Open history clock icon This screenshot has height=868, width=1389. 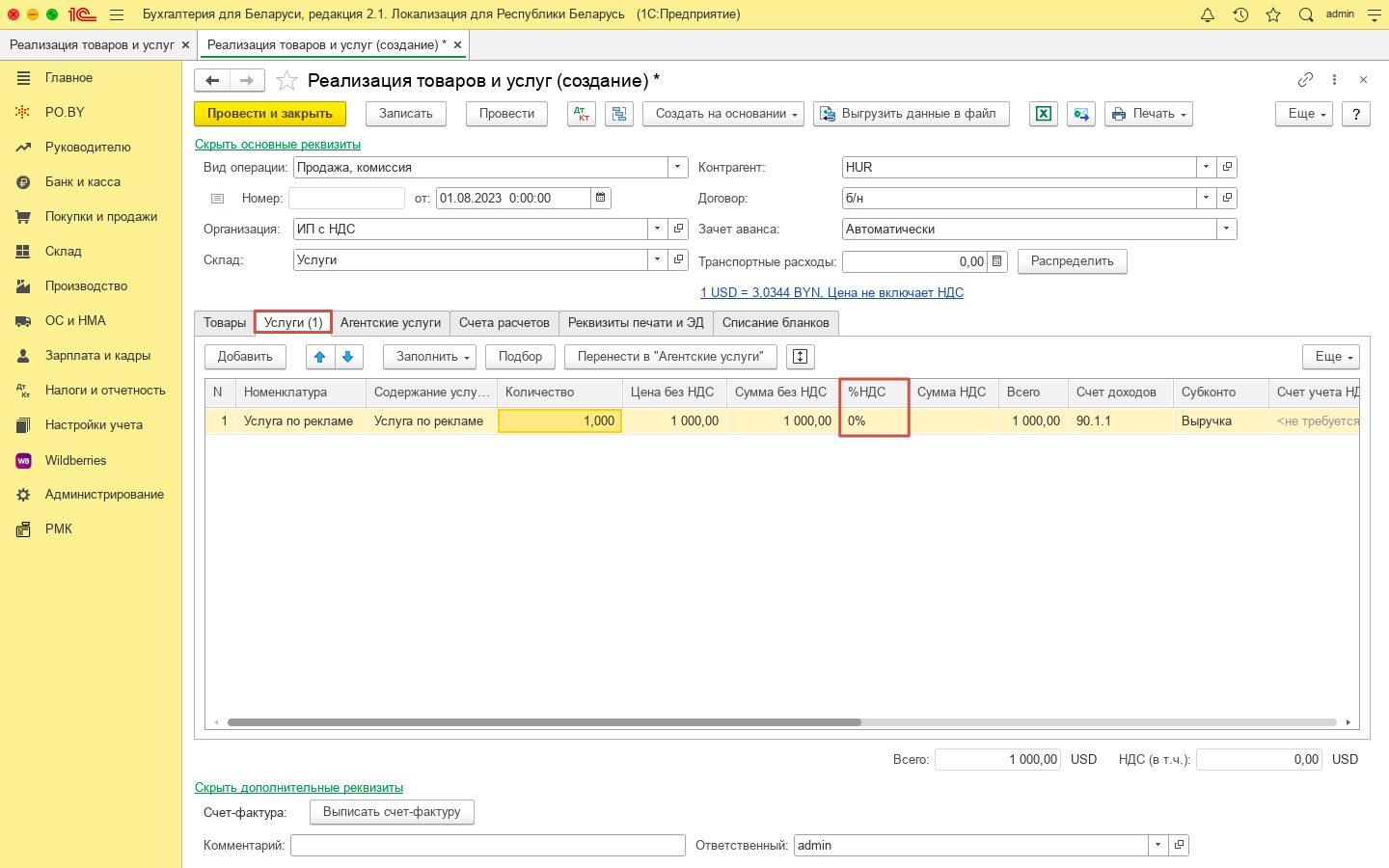[x=1240, y=14]
